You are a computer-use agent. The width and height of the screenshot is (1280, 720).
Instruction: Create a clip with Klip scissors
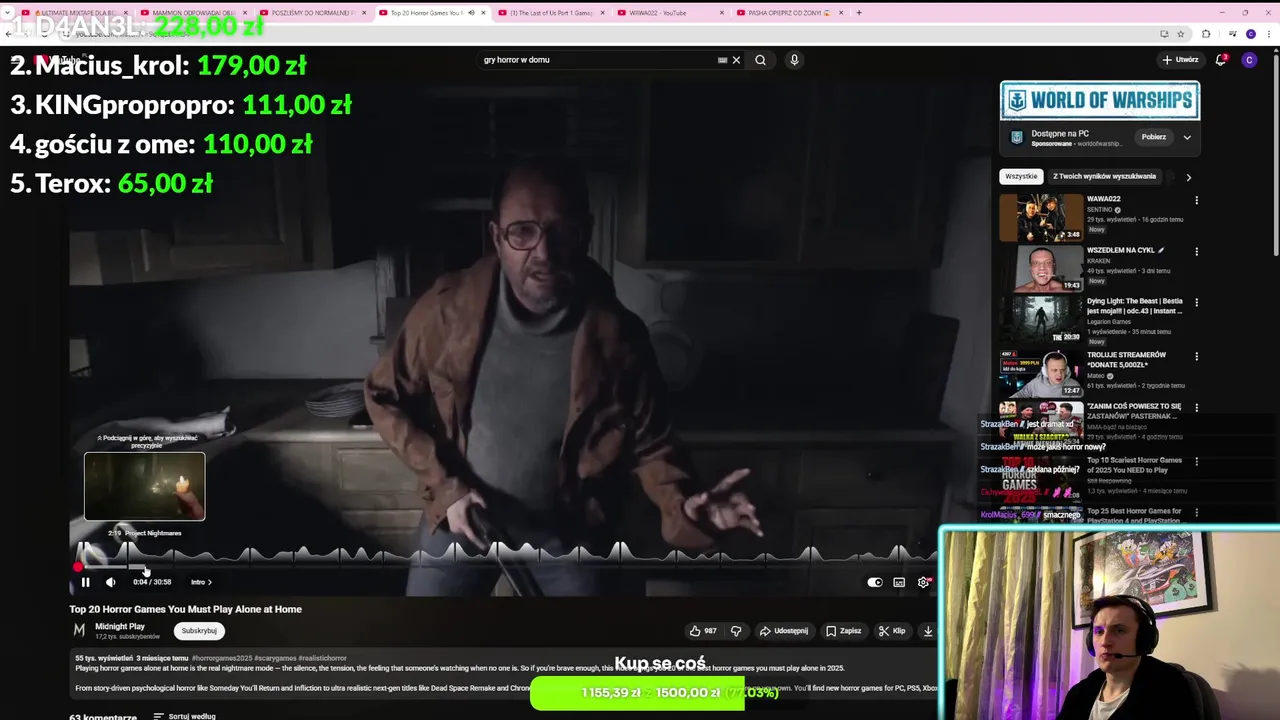click(892, 631)
